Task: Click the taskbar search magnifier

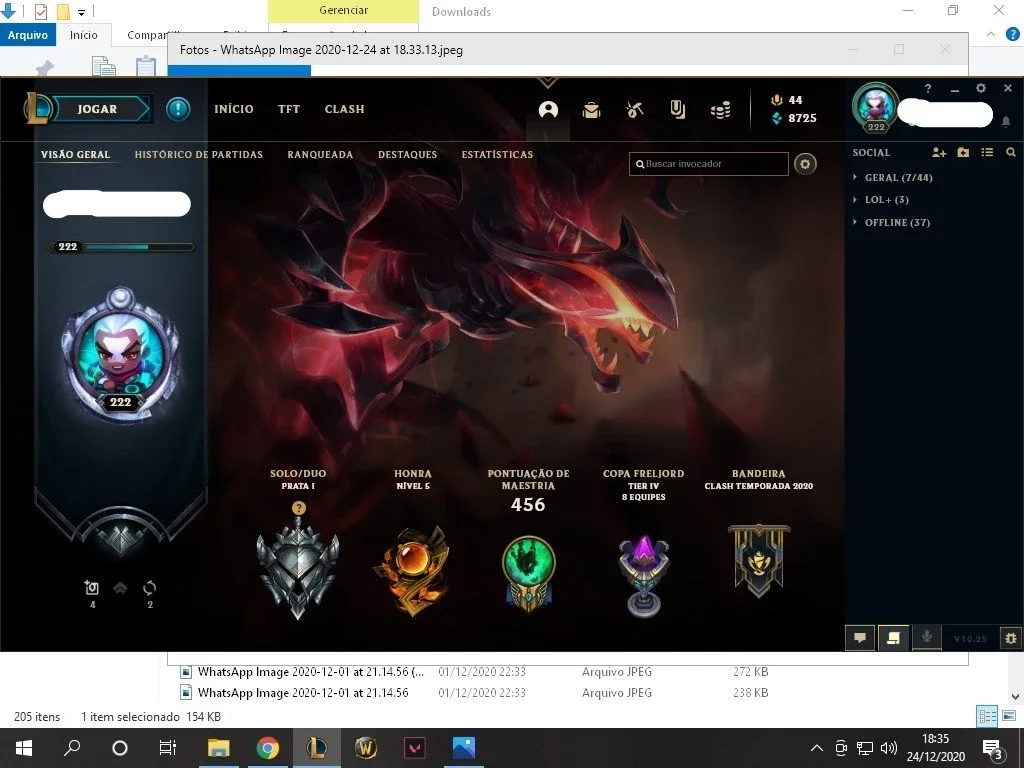Action: coord(72,747)
